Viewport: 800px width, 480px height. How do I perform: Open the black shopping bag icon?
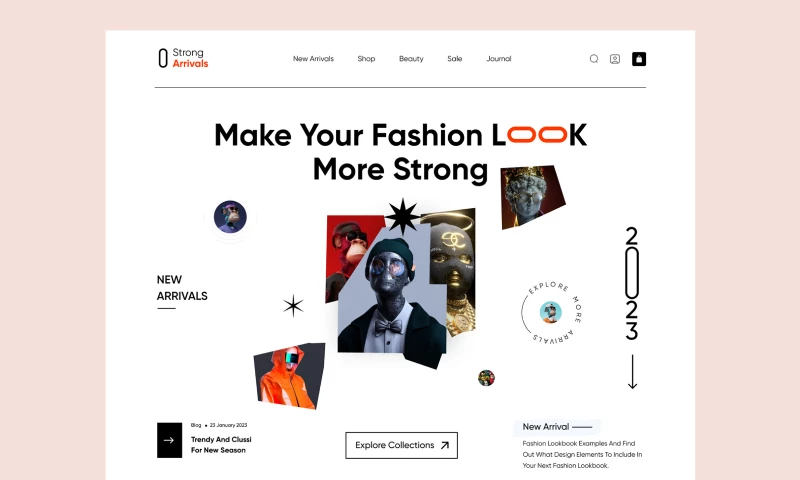639,59
